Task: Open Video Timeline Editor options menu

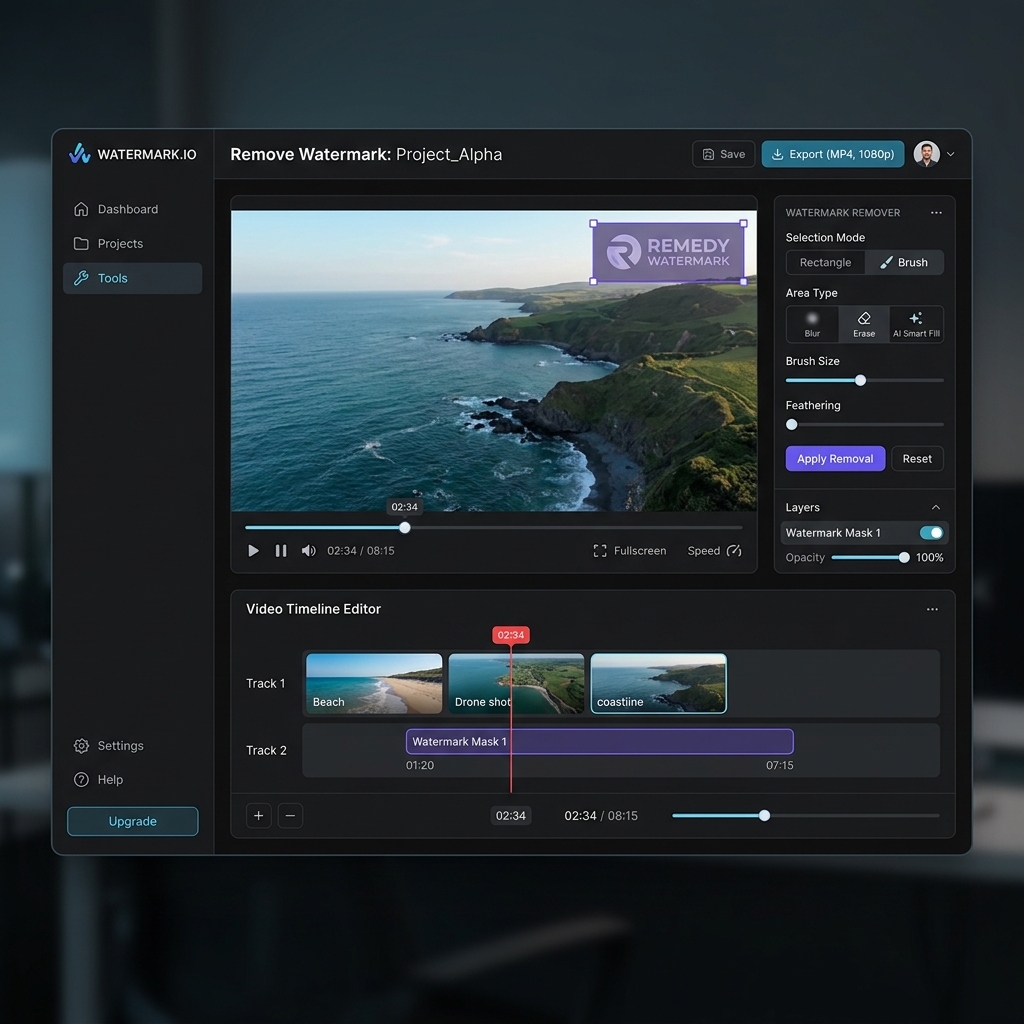Action: (x=932, y=609)
